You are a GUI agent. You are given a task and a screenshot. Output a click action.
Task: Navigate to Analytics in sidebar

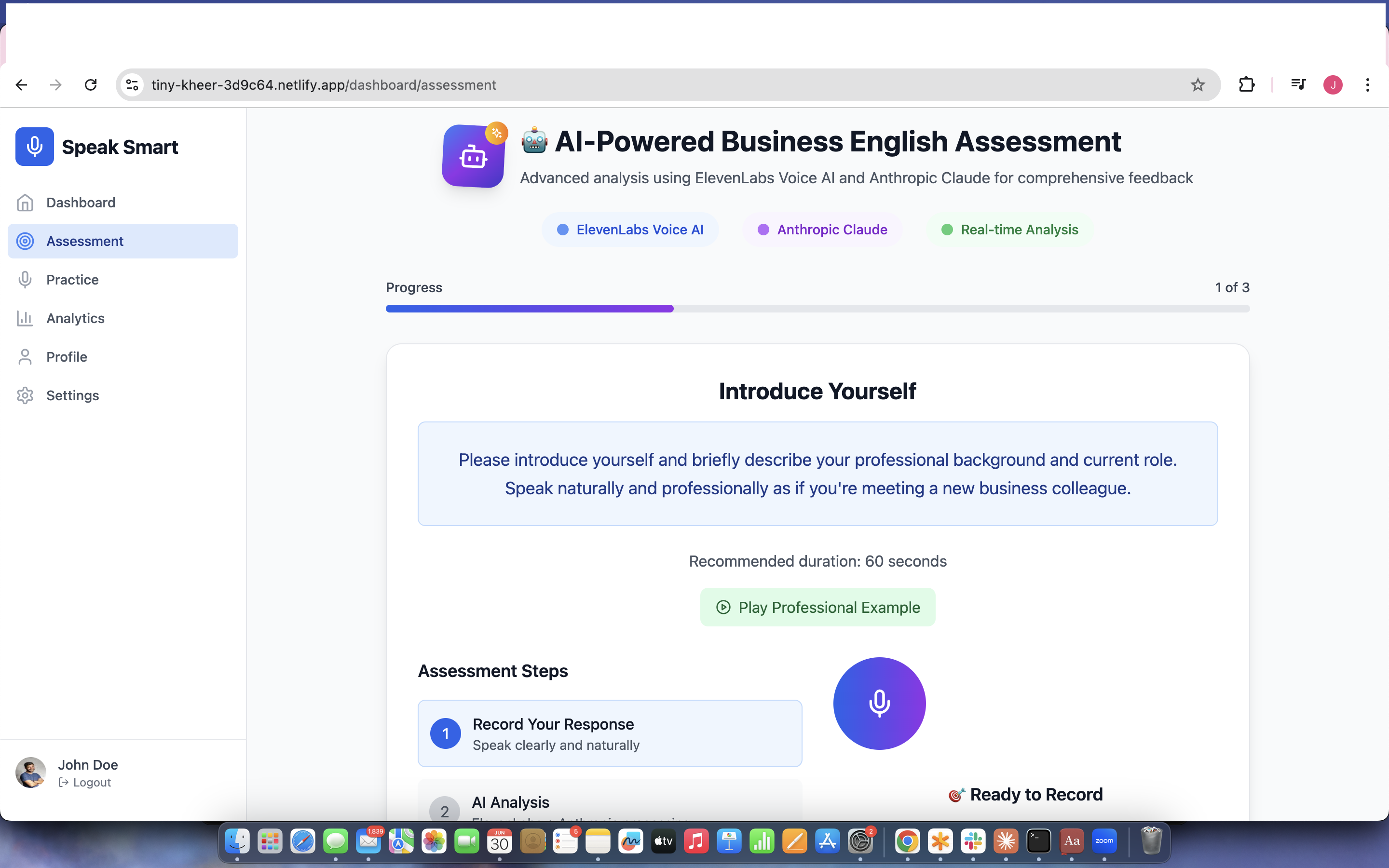pyautogui.click(x=75, y=318)
